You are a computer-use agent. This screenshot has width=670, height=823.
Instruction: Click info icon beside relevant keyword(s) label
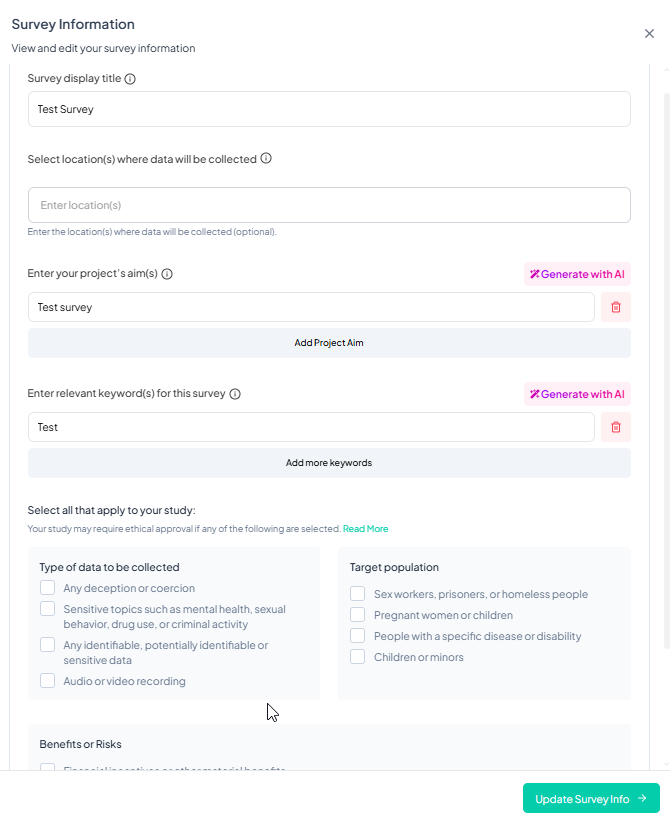pos(235,394)
